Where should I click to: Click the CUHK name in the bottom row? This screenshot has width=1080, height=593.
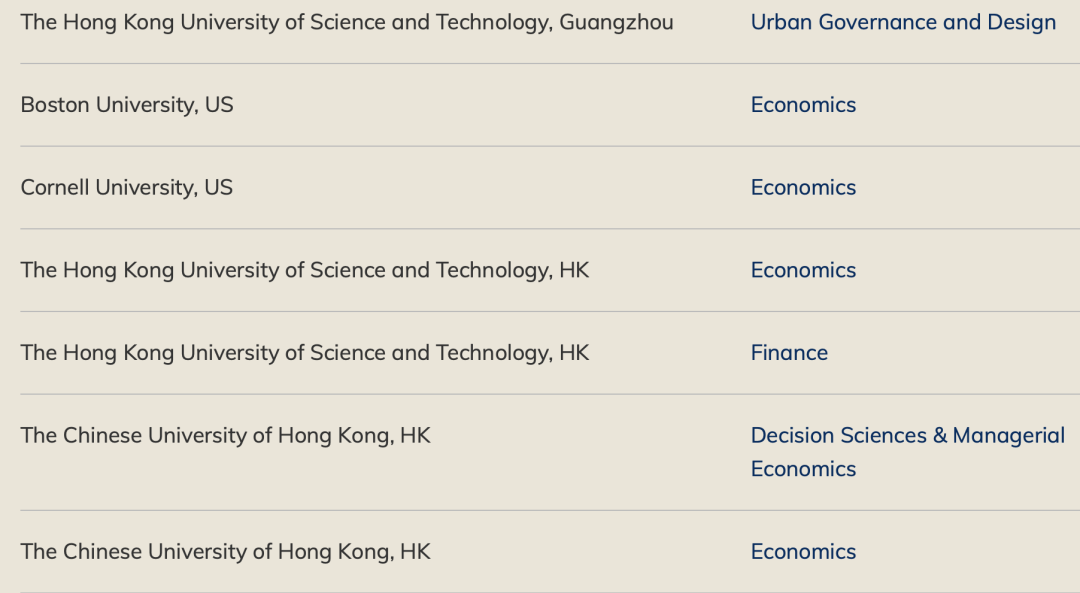[225, 552]
